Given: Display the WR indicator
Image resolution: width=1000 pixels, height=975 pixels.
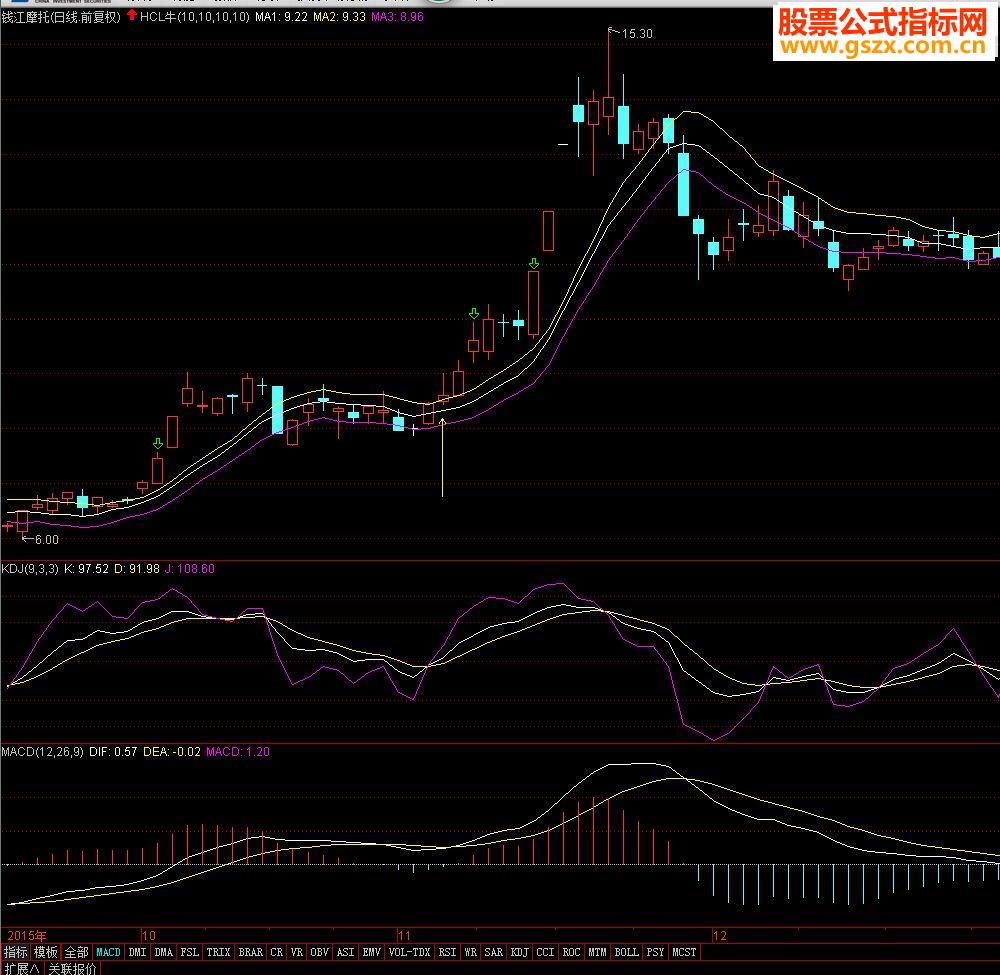Looking at the screenshot, I should [x=471, y=952].
